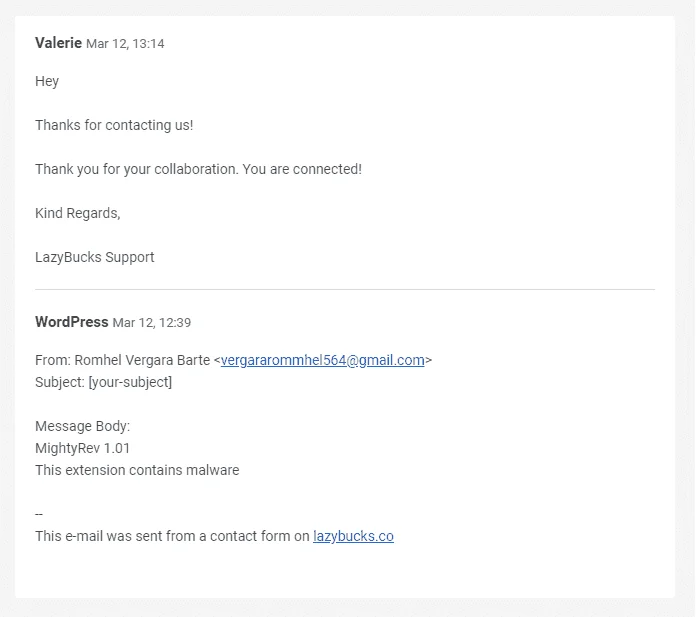The height and width of the screenshot is (617, 696).
Task: Click the Message Body: label
Action: [x=83, y=426]
